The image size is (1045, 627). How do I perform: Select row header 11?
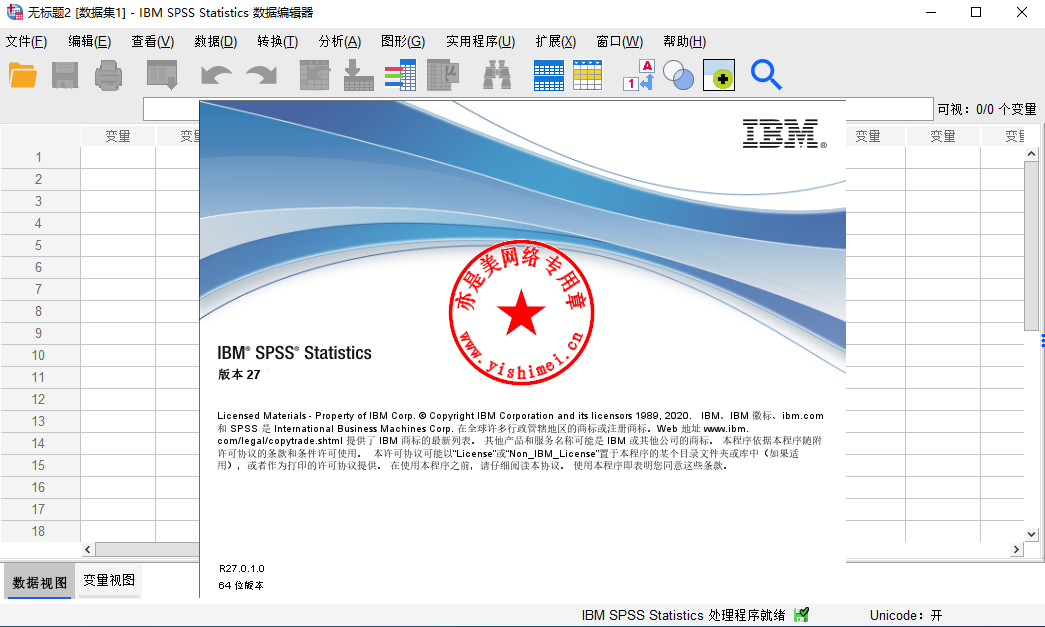pos(39,377)
